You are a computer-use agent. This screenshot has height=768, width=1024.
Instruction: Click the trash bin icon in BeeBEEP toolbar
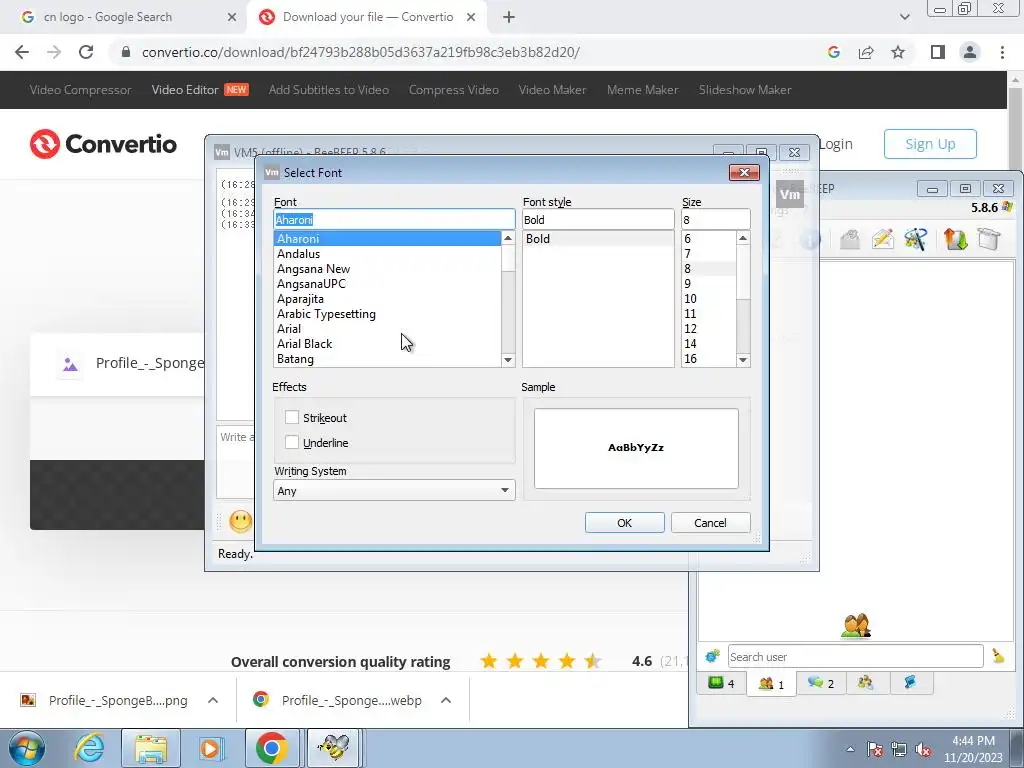click(989, 239)
